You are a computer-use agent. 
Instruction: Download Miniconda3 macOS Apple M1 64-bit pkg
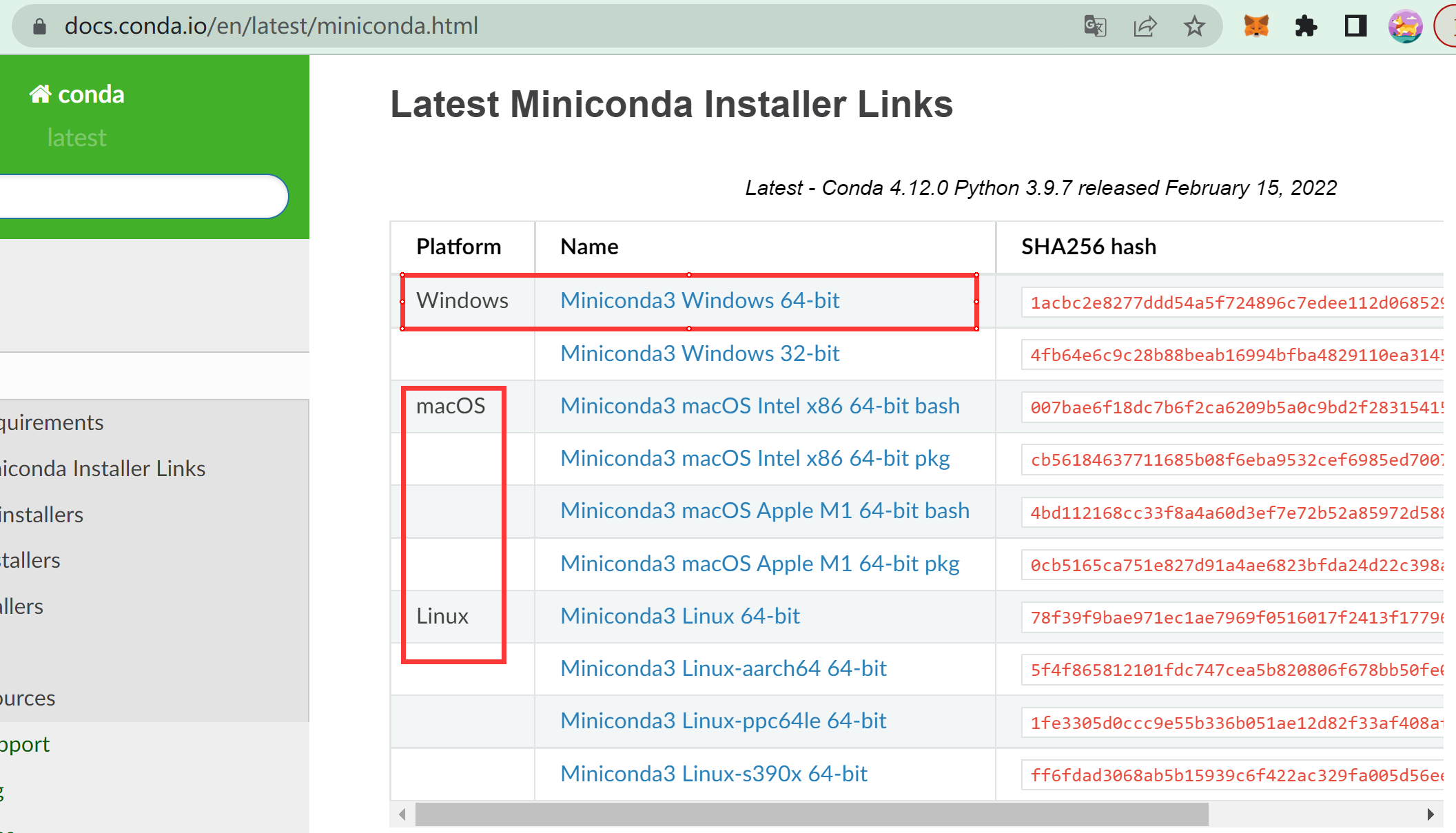coord(760,564)
